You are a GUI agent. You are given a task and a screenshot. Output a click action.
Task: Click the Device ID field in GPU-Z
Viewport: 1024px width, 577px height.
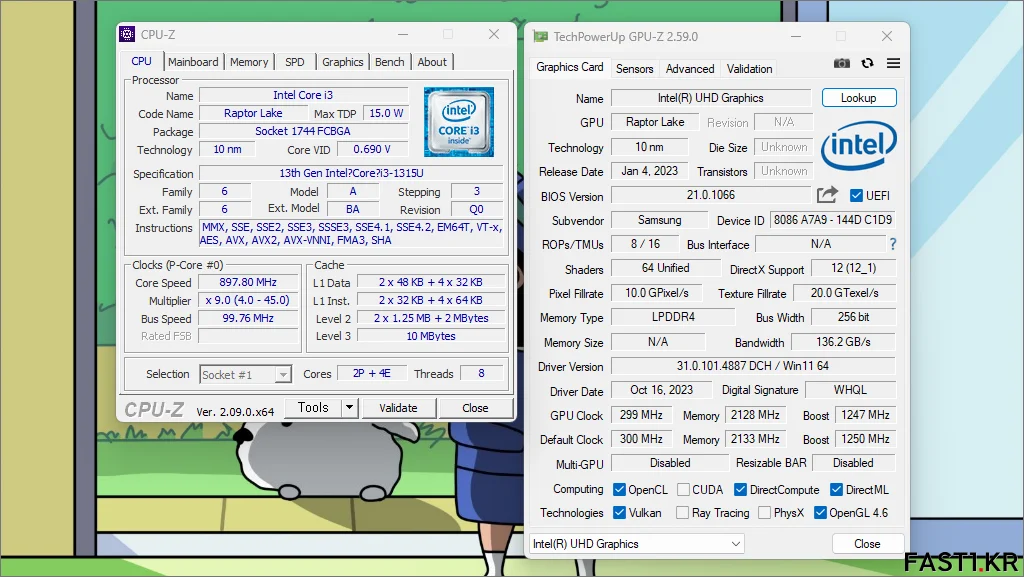(833, 220)
